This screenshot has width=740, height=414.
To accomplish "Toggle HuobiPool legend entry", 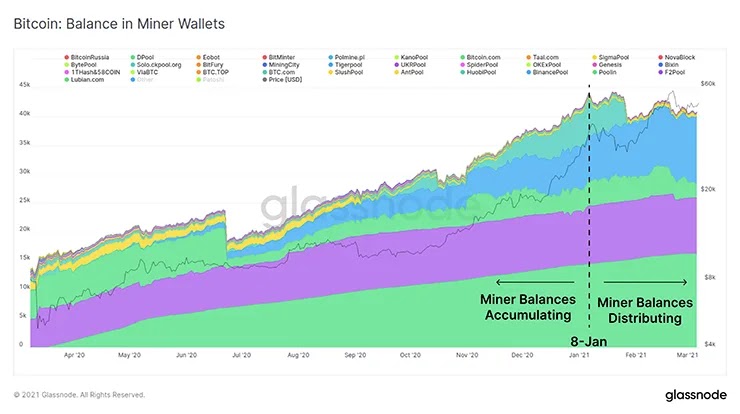I will coord(478,72).
